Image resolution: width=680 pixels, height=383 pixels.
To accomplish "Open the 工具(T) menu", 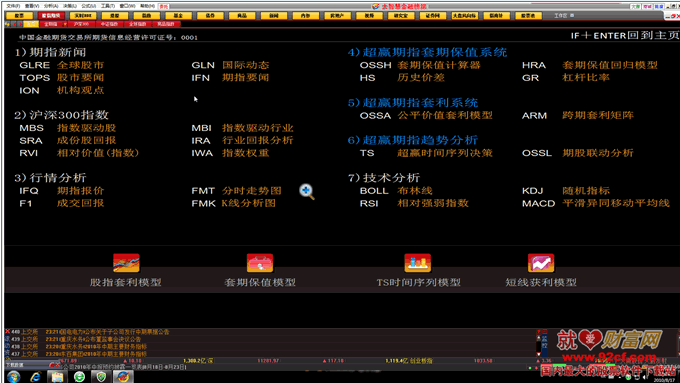I will 108,6.
